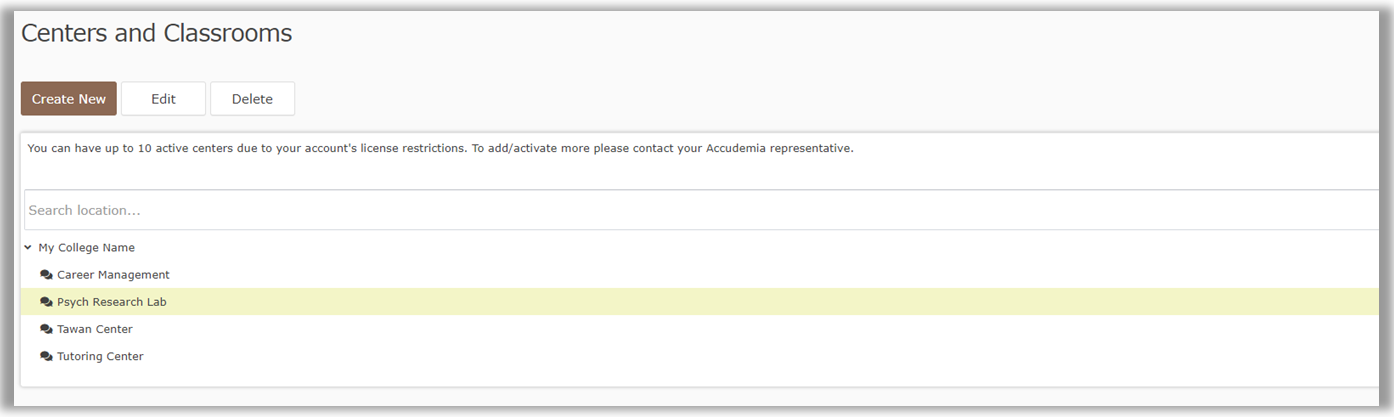Select the Career Management center label
This screenshot has height=417, width=1394.
pyautogui.click(x=113, y=275)
